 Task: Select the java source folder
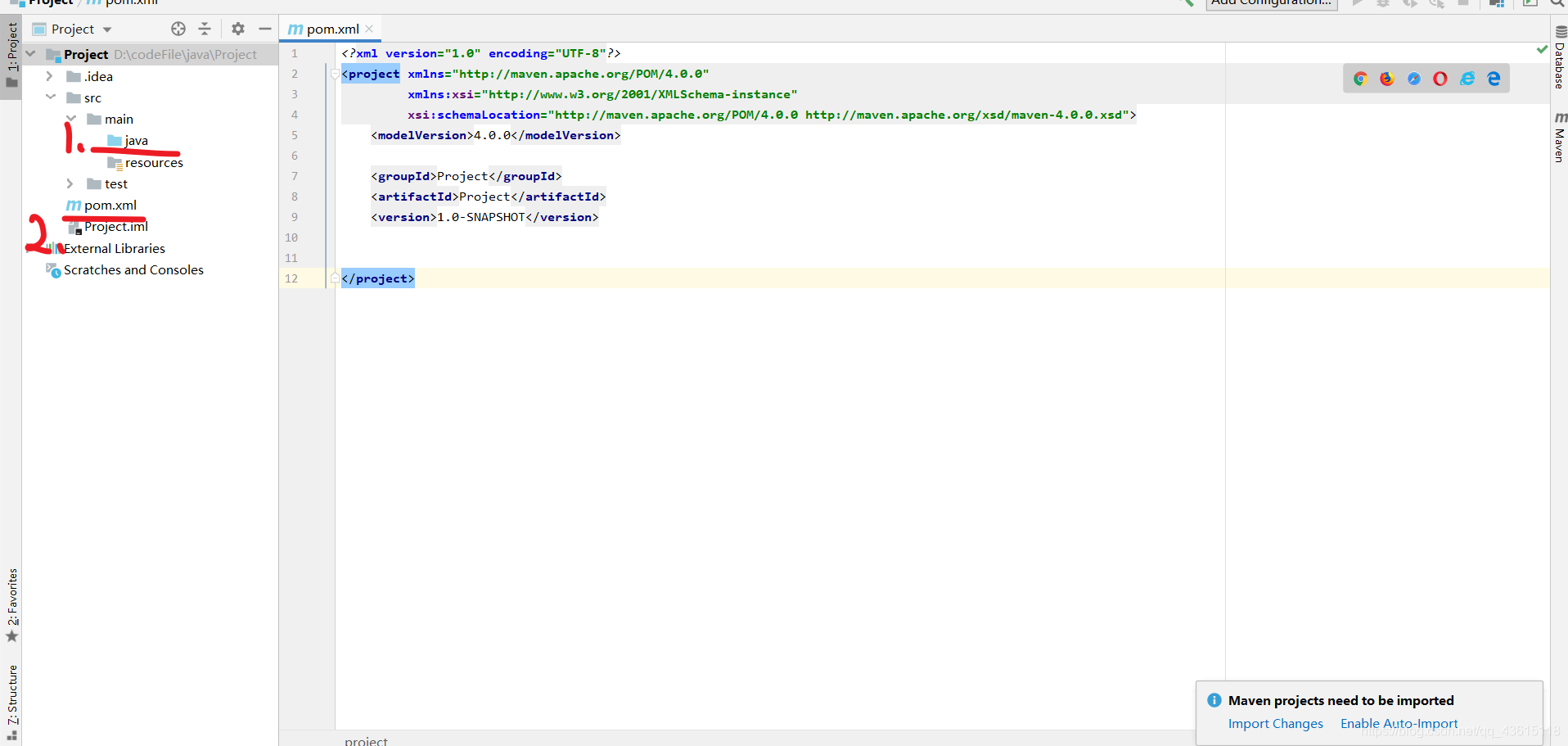coord(128,141)
